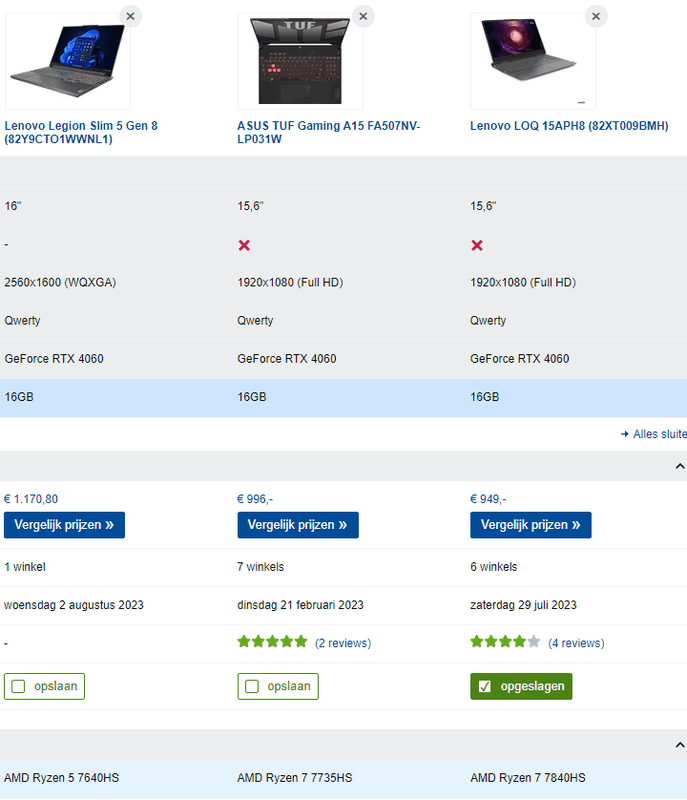Select the dinsdag 21 februari 2023 date

(300, 605)
